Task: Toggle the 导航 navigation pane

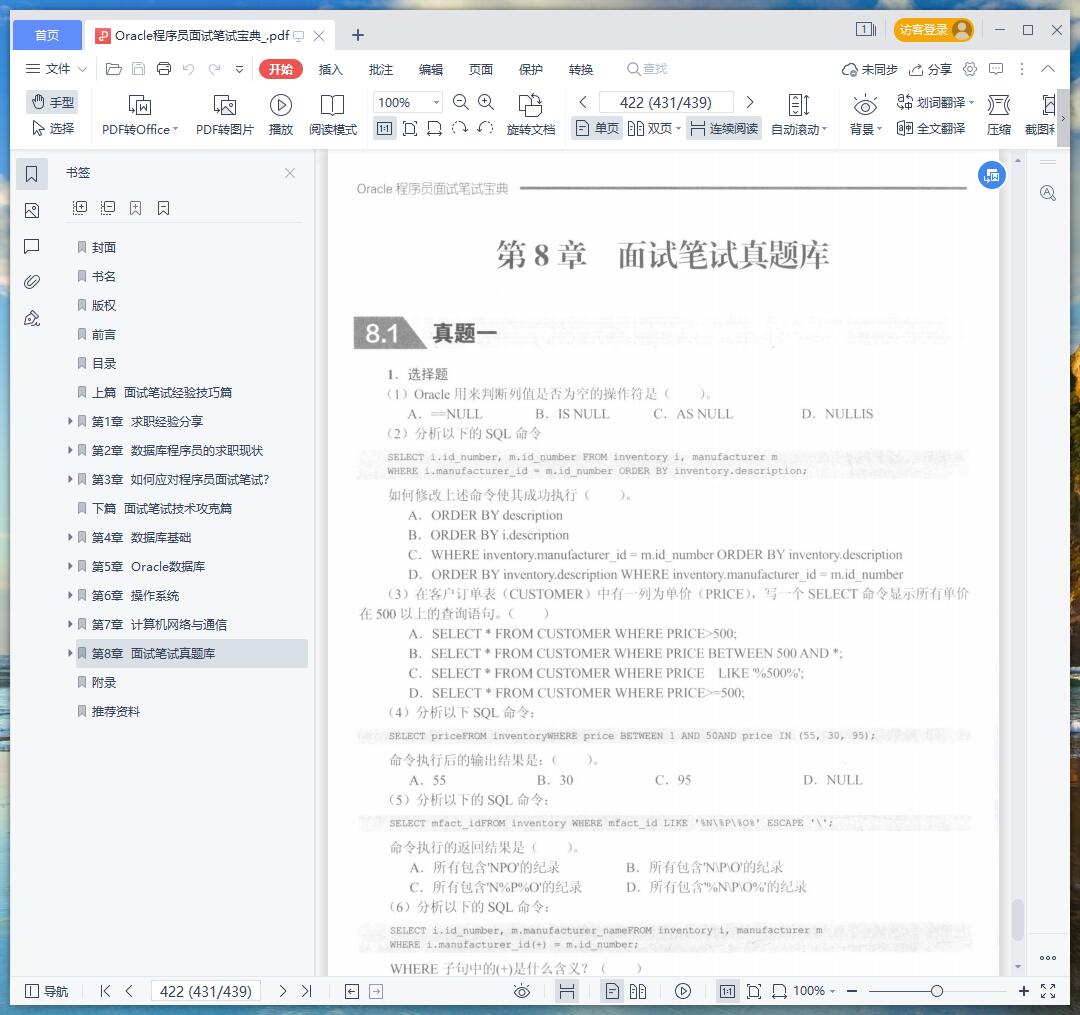Action: (47, 991)
